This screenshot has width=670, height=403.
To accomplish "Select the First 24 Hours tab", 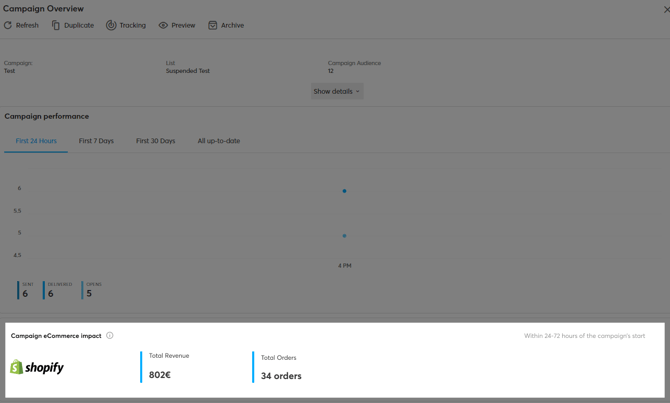I will pyautogui.click(x=36, y=141).
